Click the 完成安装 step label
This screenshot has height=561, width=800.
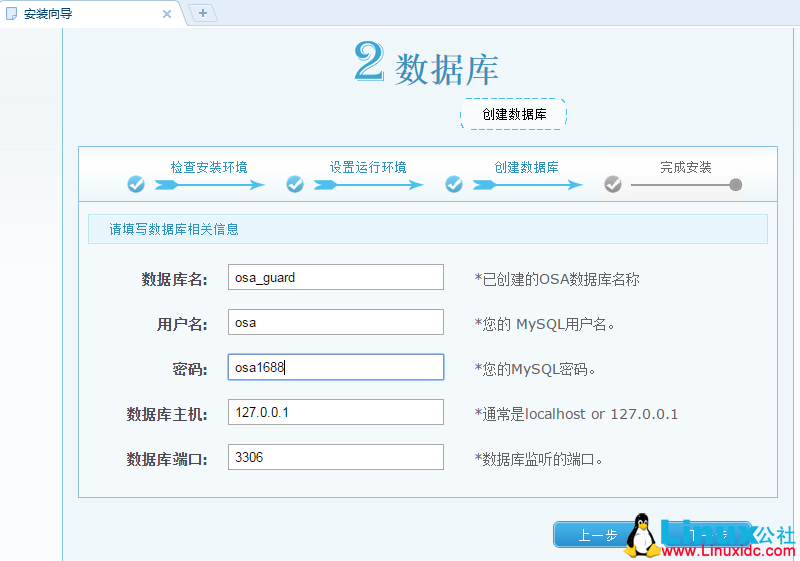(x=686, y=167)
